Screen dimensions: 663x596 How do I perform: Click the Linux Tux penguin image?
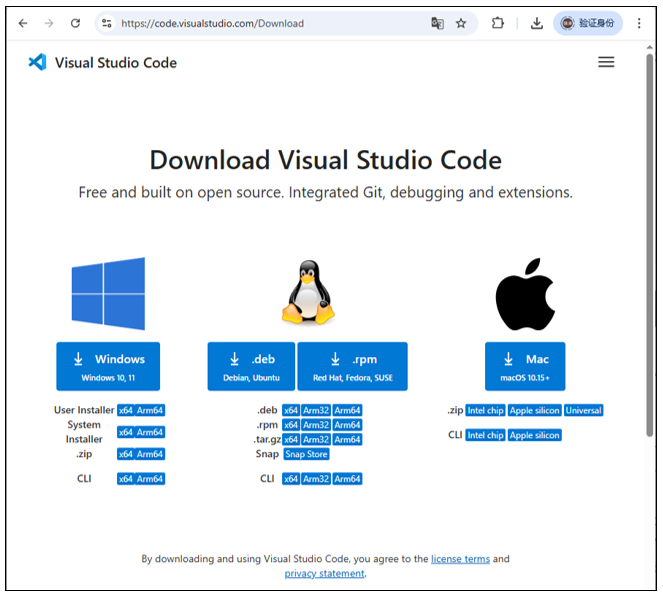point(308,293)
